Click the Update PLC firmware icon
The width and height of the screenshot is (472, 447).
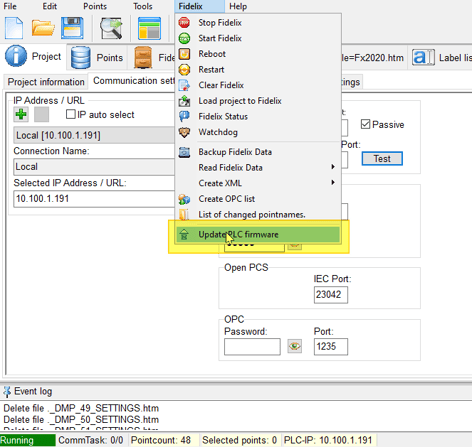(x=184, y=235)
